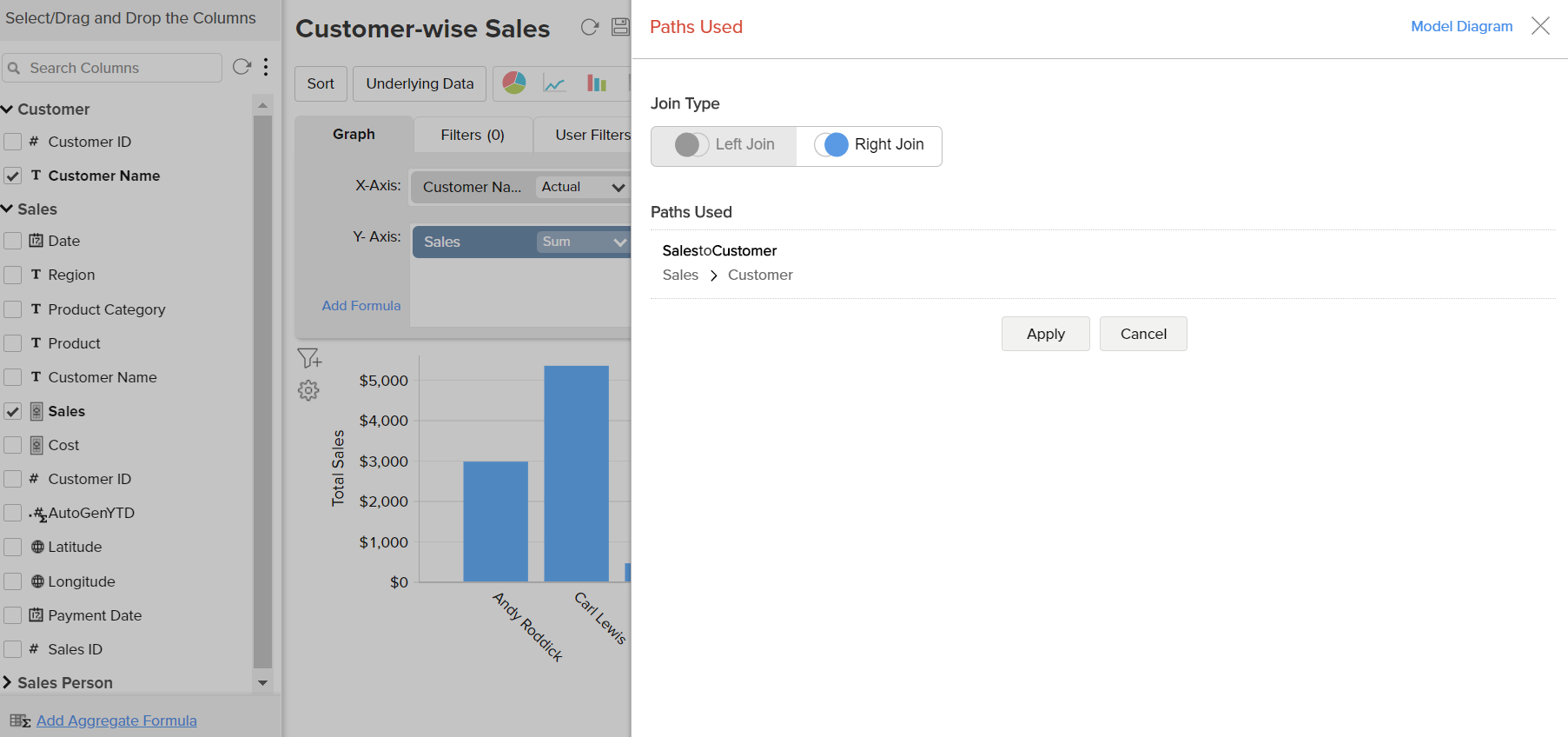
Task: Collapse the Customer table group
Action: pos(8,110)
